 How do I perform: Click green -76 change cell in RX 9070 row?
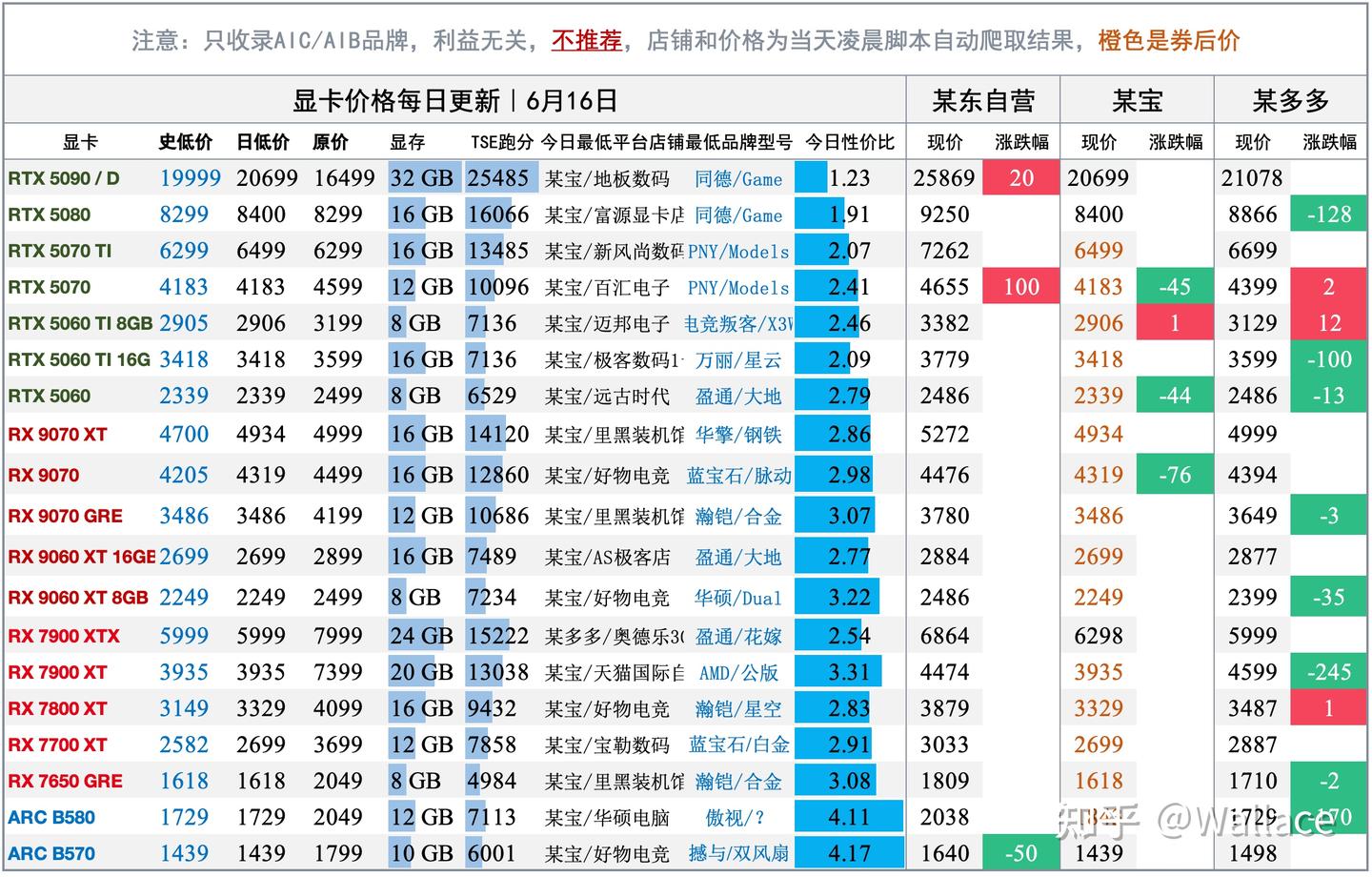tap(1175, 475)
